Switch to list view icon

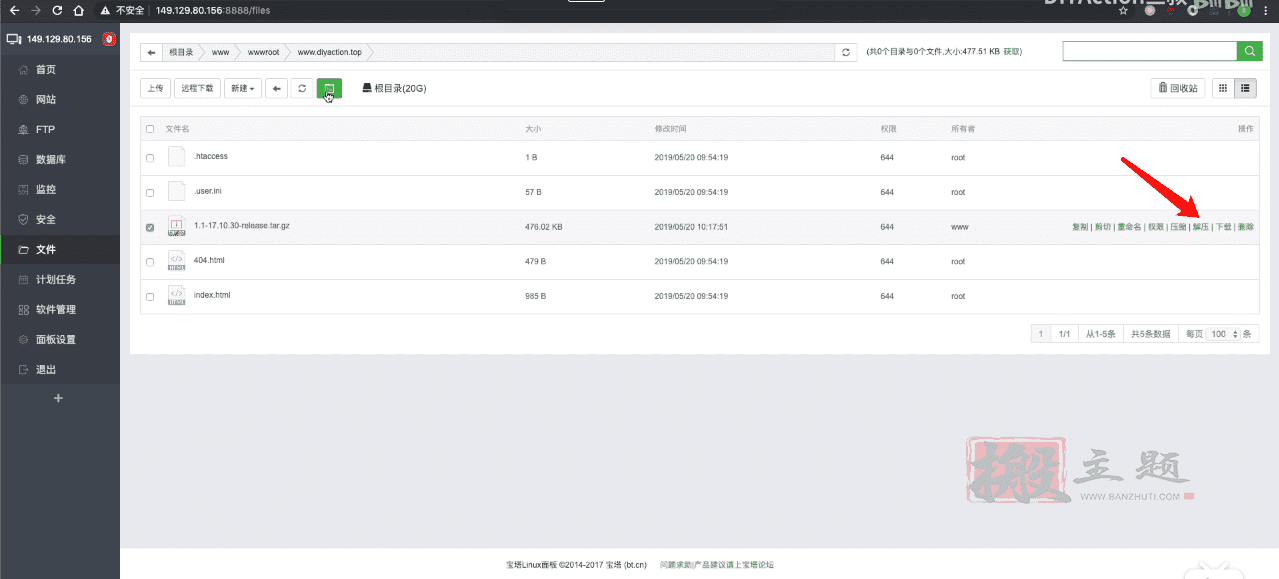(x=1245, y=88)
